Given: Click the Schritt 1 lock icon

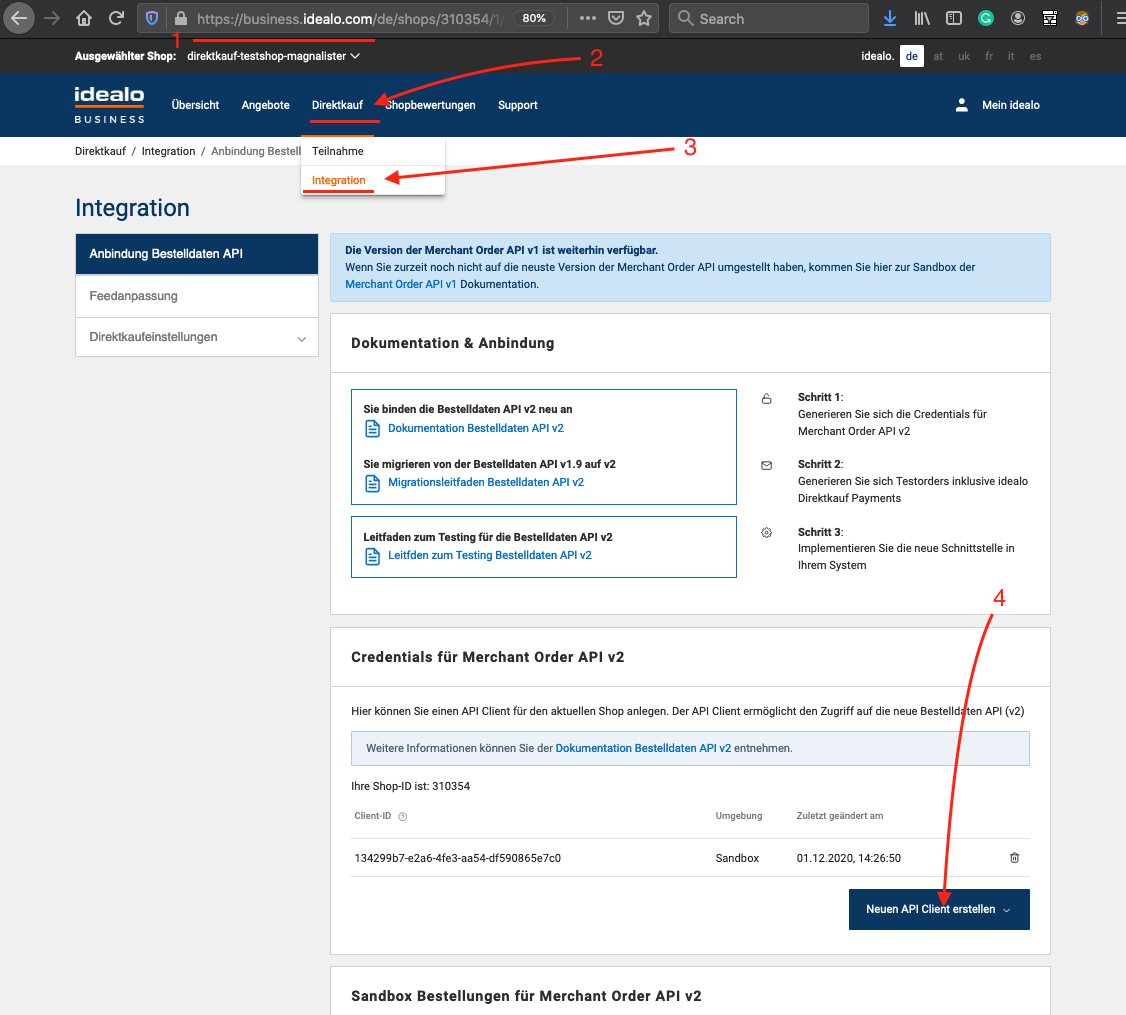Looking at the screenshot, I should click(766, 399).
